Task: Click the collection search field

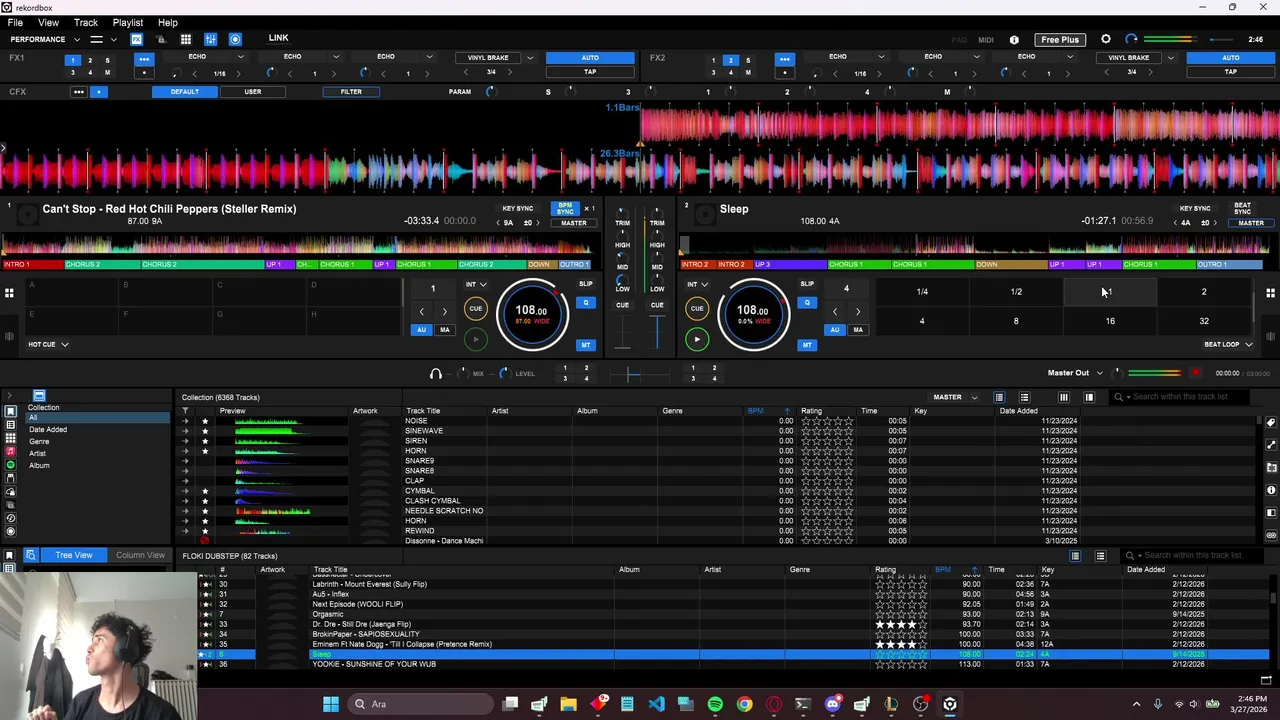Action: [x=1180, y=397]
